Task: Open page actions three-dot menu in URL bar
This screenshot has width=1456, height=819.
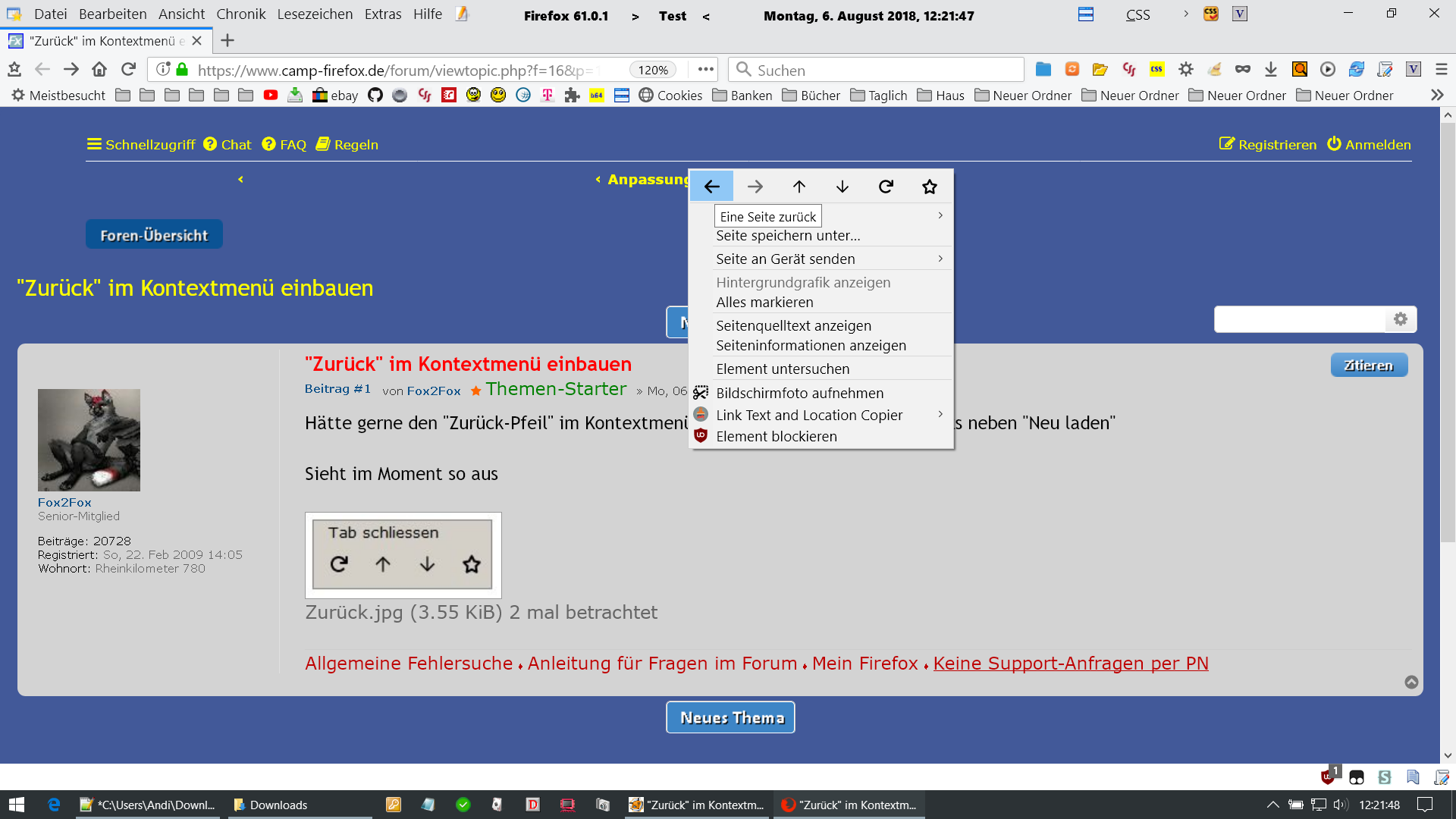Action: 705,70
